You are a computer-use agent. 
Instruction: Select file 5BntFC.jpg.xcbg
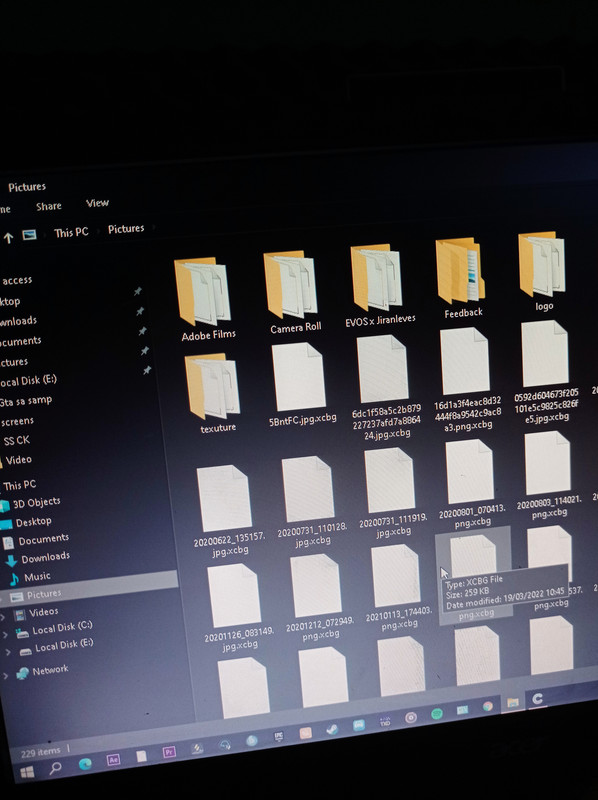[300, 384]
